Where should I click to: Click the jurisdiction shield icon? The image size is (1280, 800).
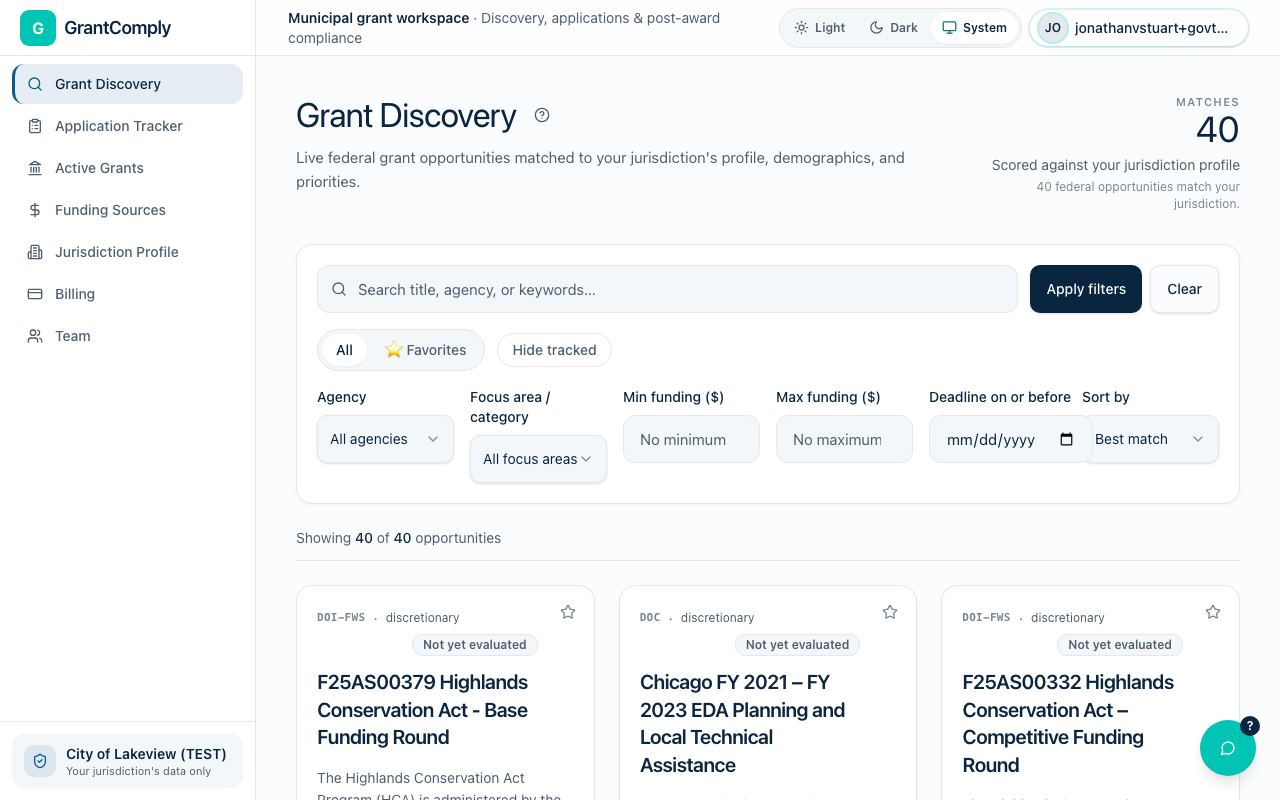(40, 761)
